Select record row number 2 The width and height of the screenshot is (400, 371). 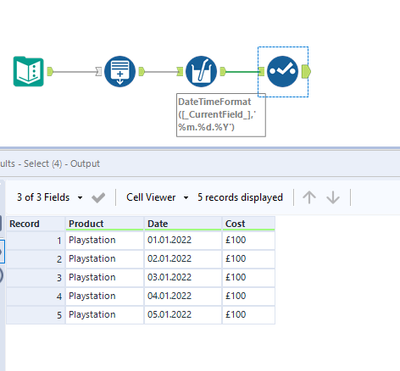coord(36,259)
